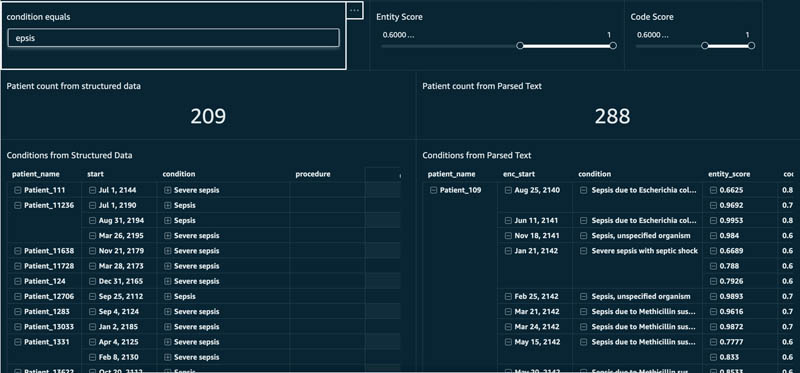Click the Code Score slider's left handle

pos(705,45)
